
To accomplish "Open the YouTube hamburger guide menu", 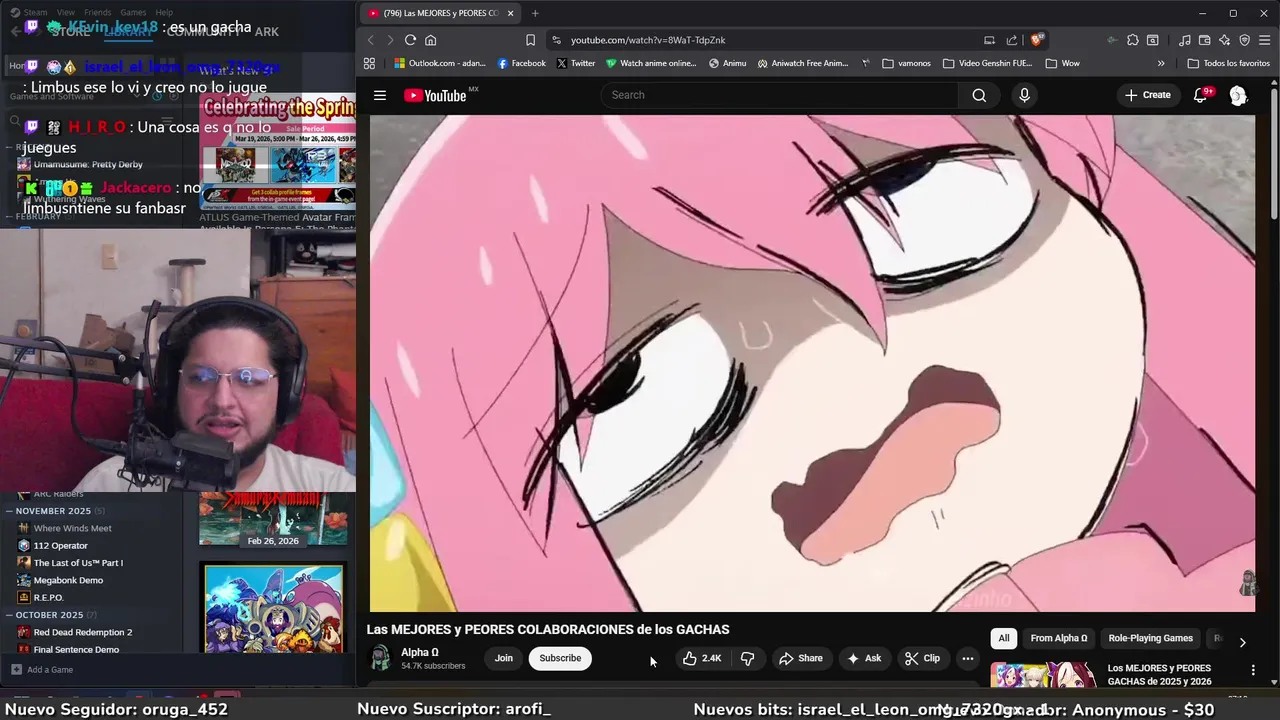I will tap(380, 95).
